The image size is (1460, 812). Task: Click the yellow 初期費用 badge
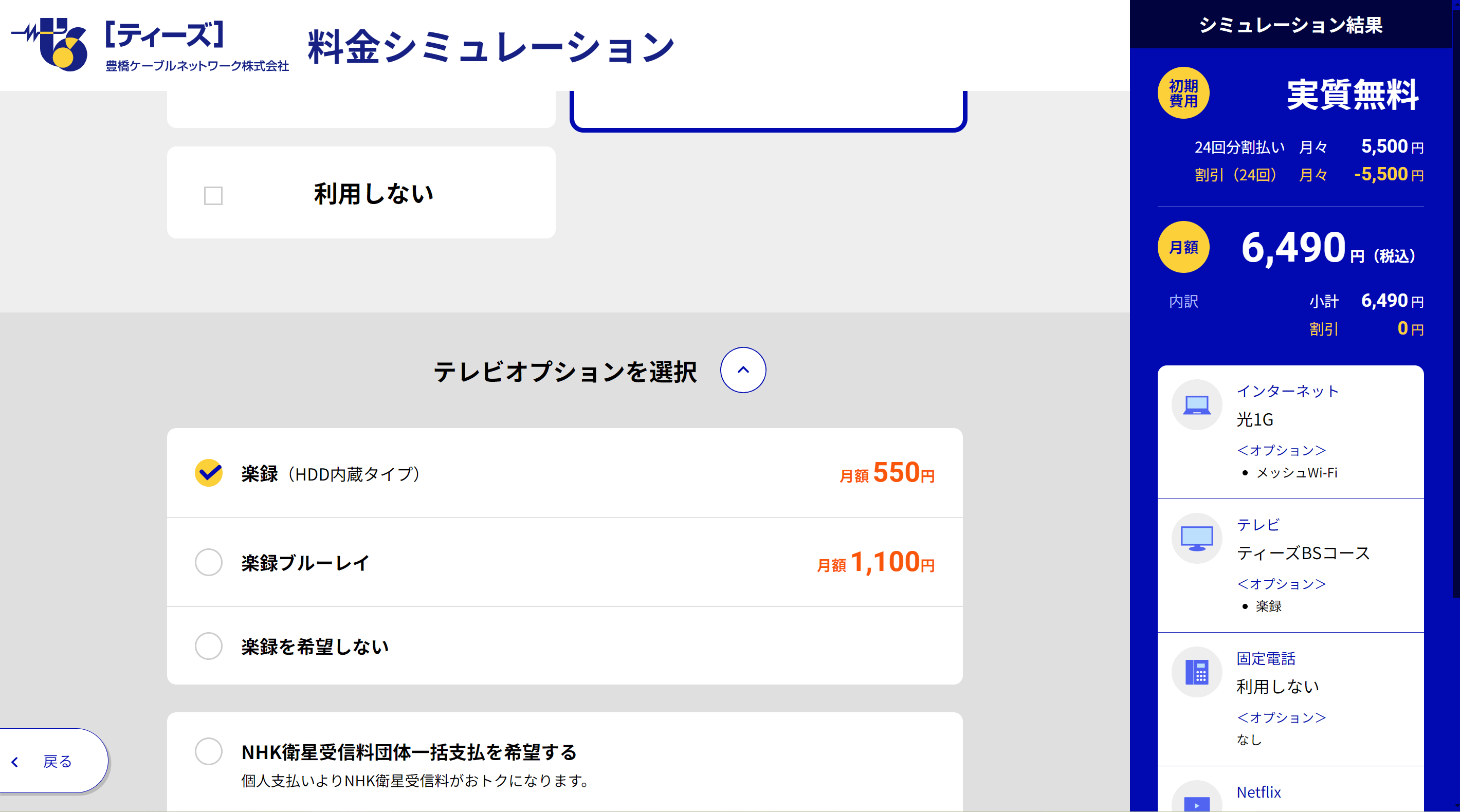pyautogui.click(x=1183, y=93)
